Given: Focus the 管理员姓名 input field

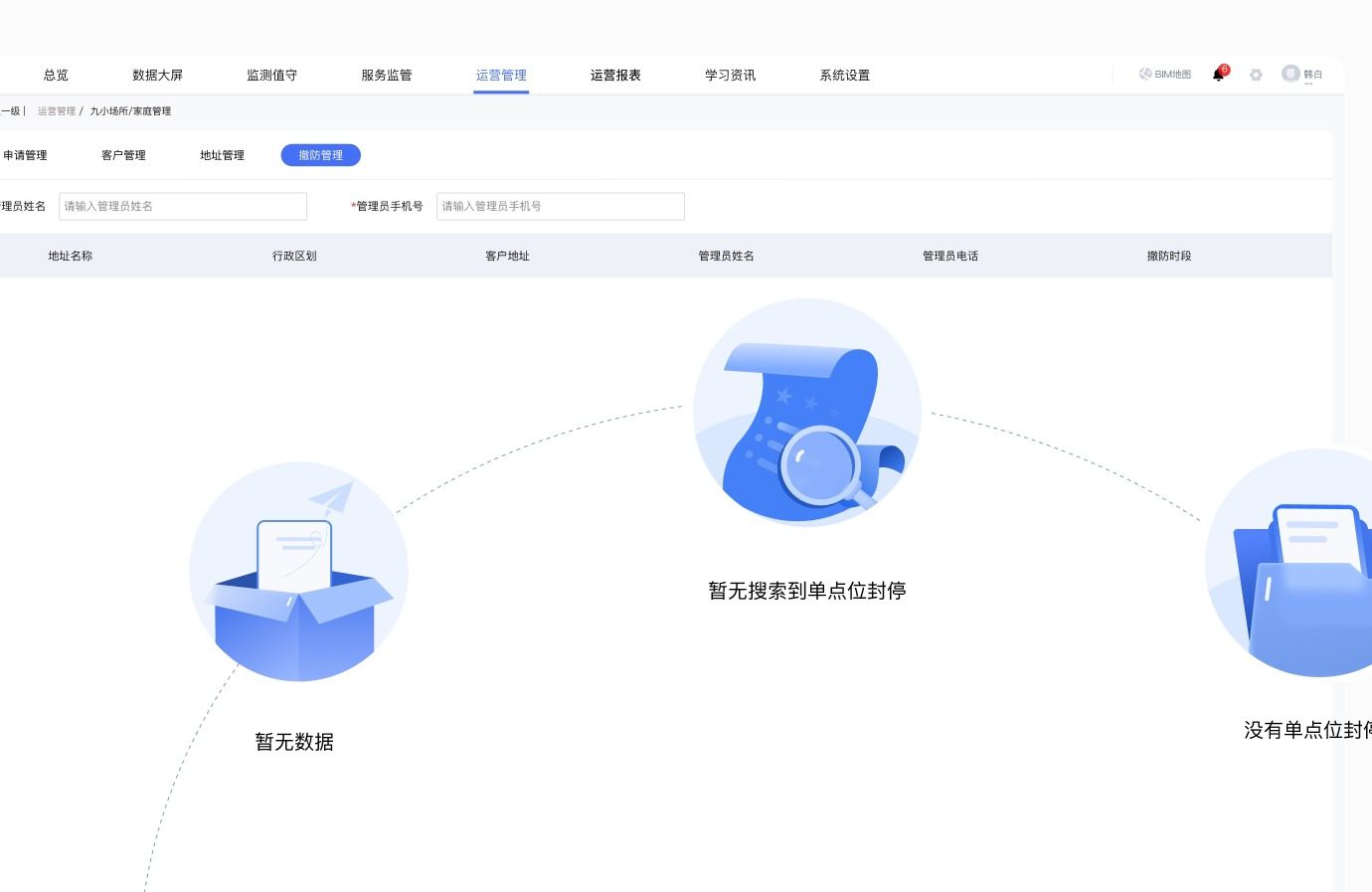Looking at the screenshot, I should [183, 206].
